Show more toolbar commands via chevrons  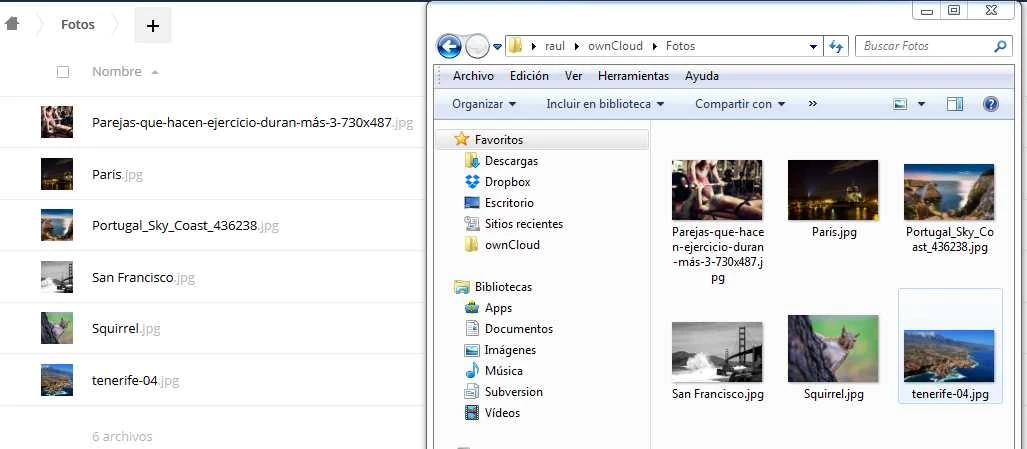coord(813,103)
